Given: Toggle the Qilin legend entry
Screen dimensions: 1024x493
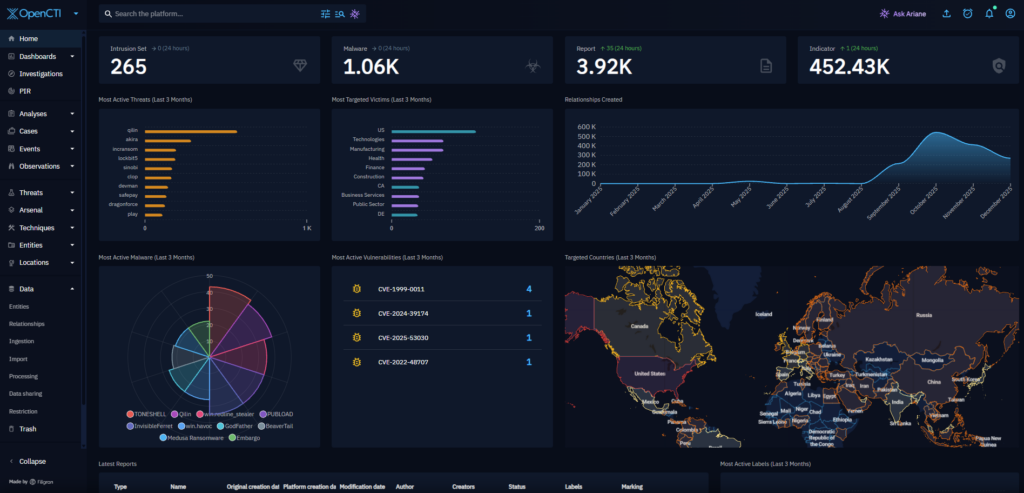Looking at the screenshot, I should point(180,414).
